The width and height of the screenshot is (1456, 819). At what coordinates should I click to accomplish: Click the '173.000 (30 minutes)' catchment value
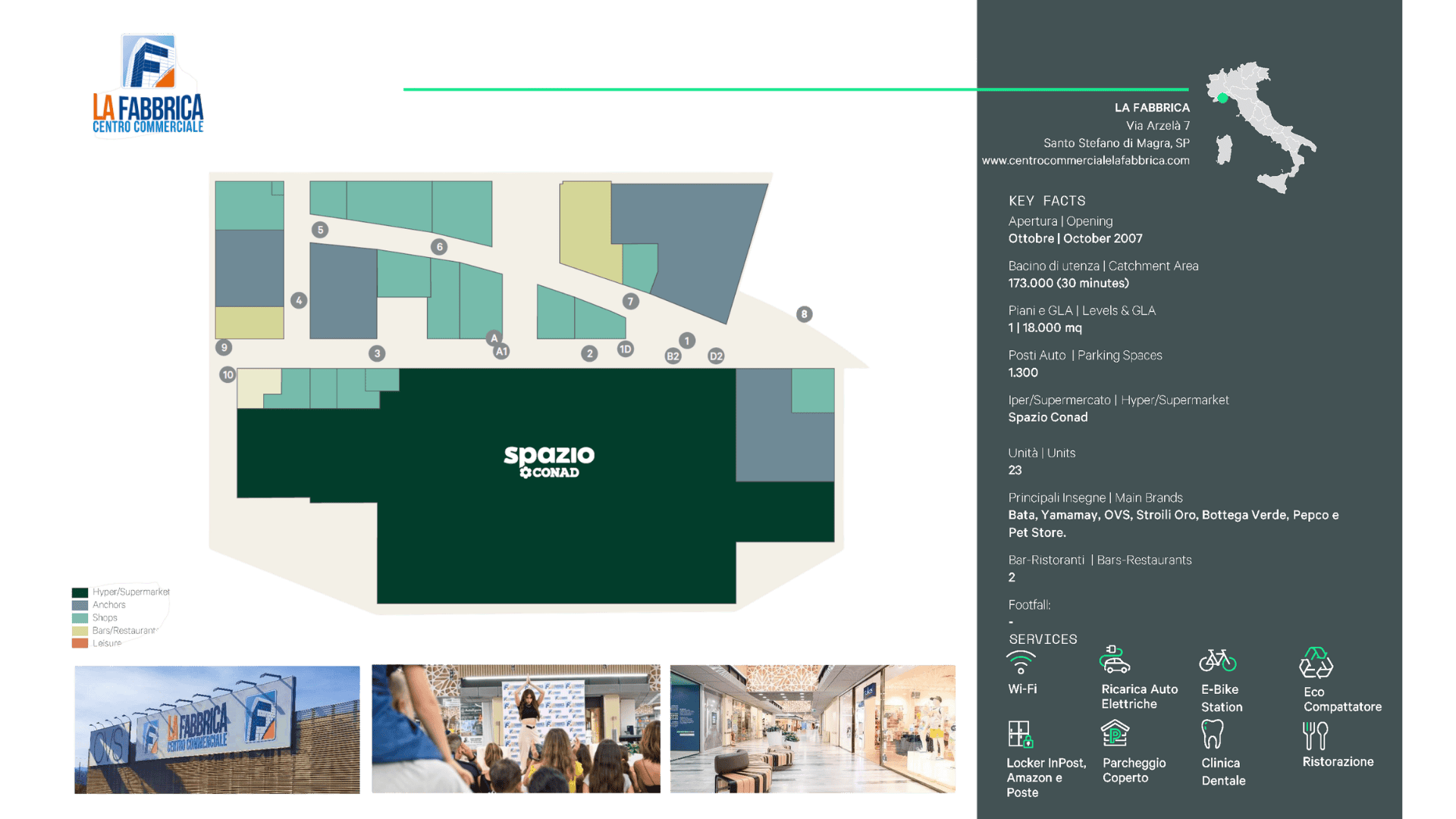pyautogui.click(x=1068, y=283)
